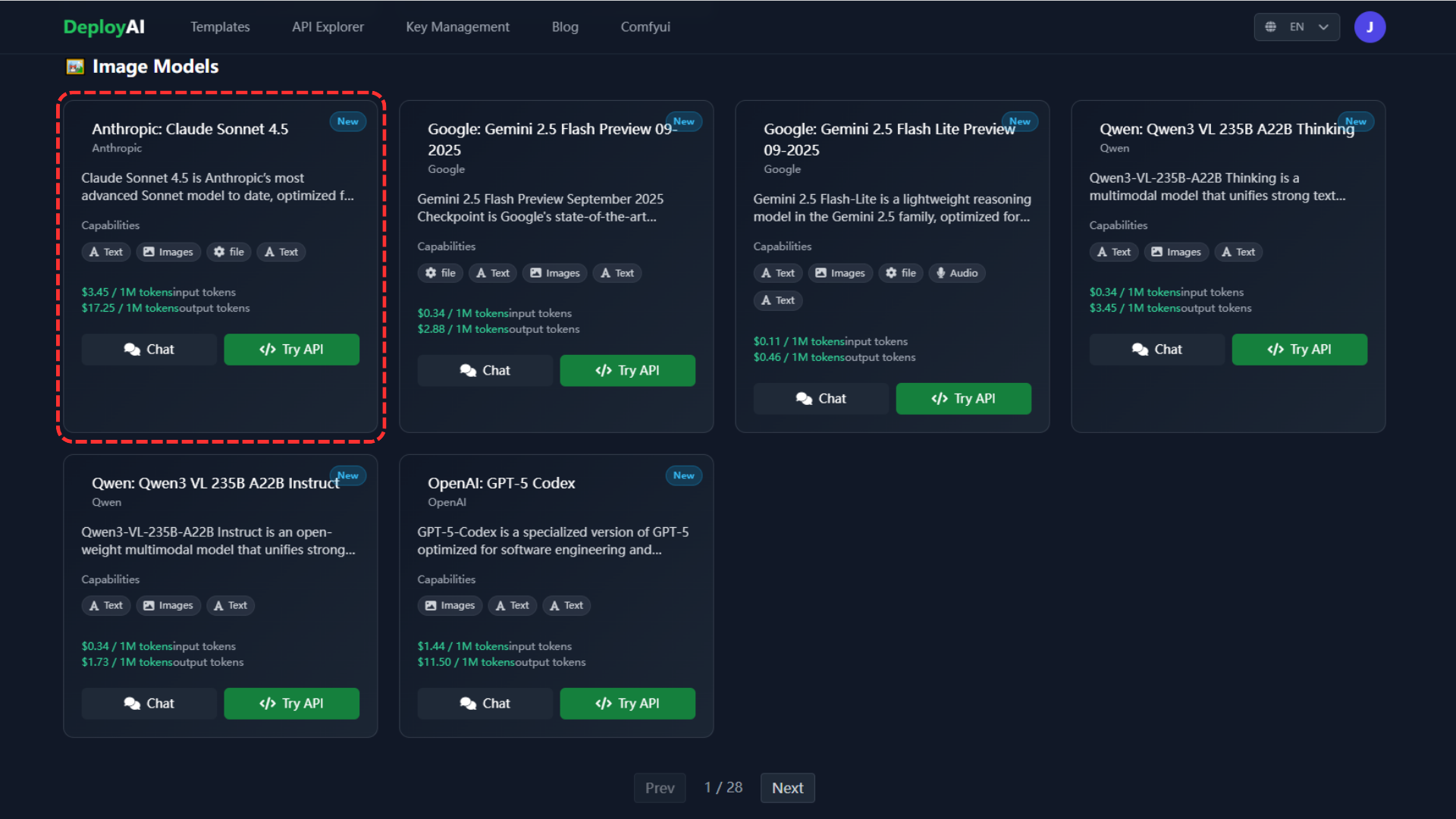Open the J user avatar menu
The width and height of the screenshot is (1456, 819).
tap(1370, 27)
